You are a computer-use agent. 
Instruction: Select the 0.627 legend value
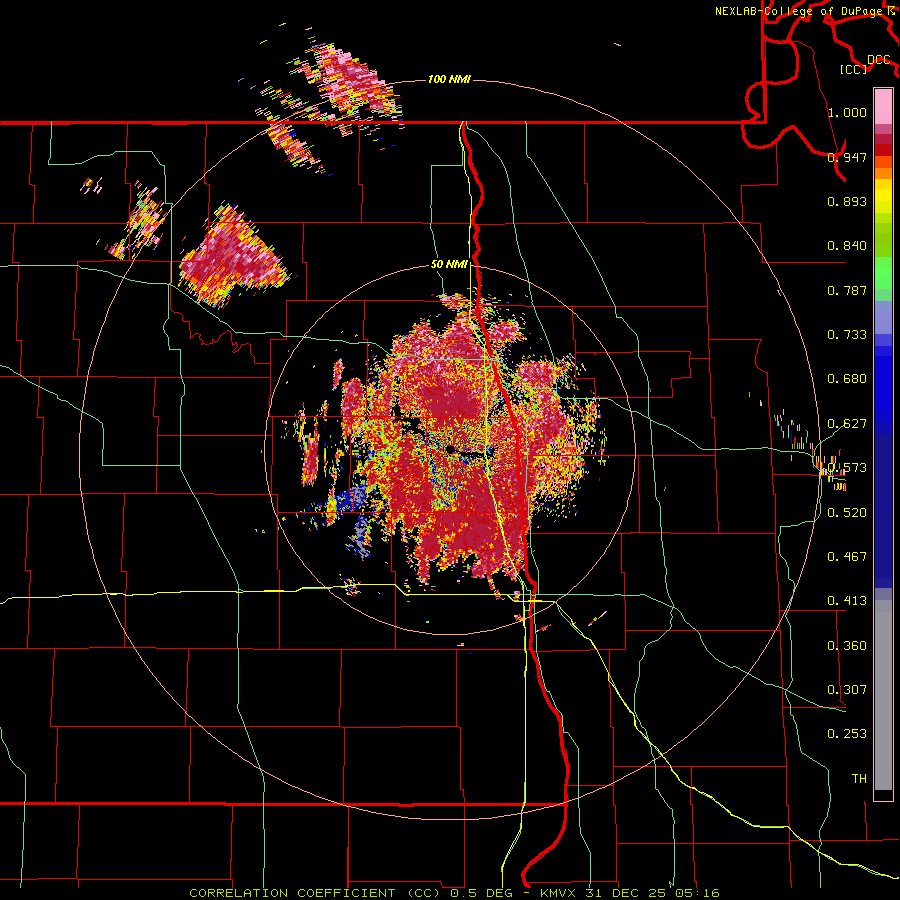click(x=847, y=424)
